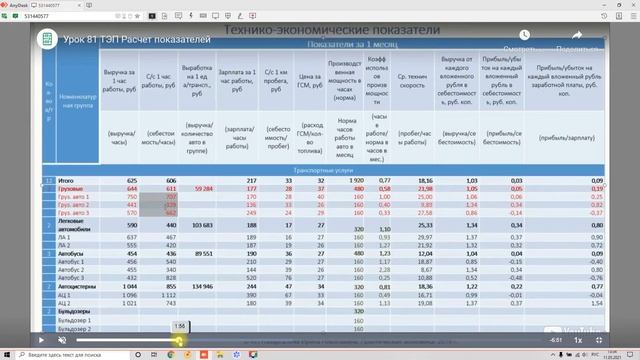
Task: Open the channel logo beside the video title
Action: pos(47,39)
